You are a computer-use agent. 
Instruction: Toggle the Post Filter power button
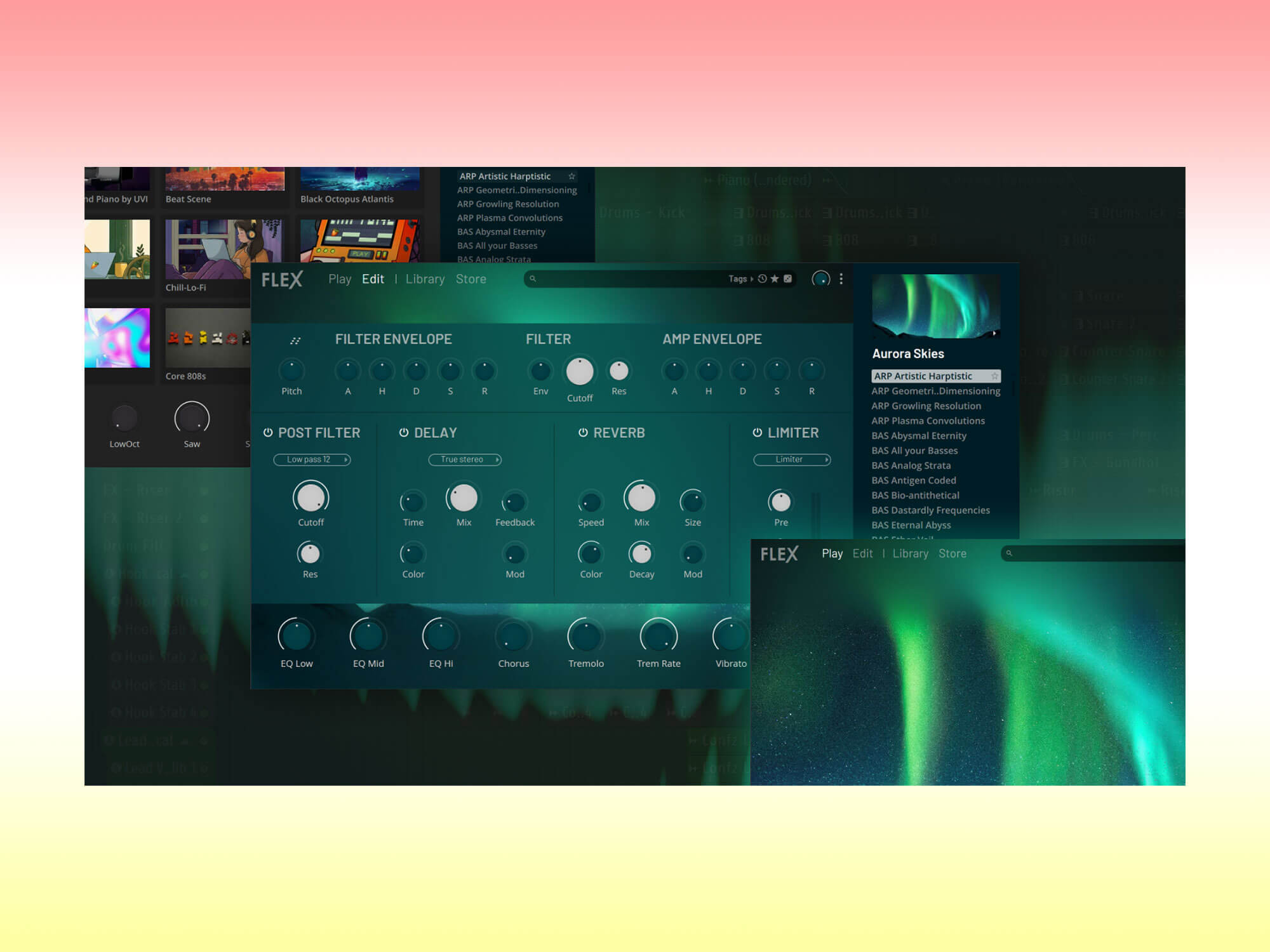(268, 432)
